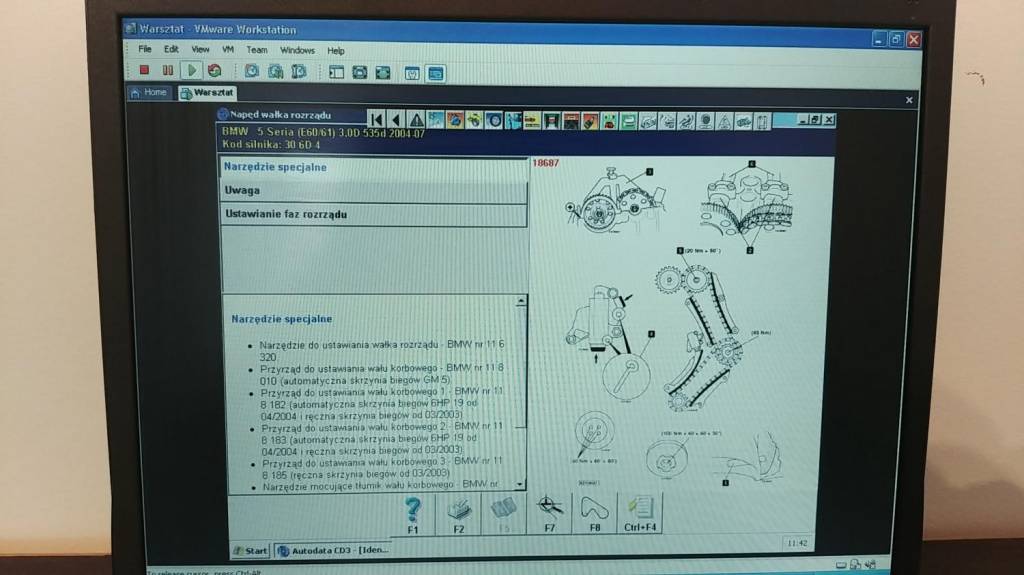Open the Ustawianie faz rozrządu section
Image resolution: width=1024 pixels, height=575 pixels.
click(374, 214)
